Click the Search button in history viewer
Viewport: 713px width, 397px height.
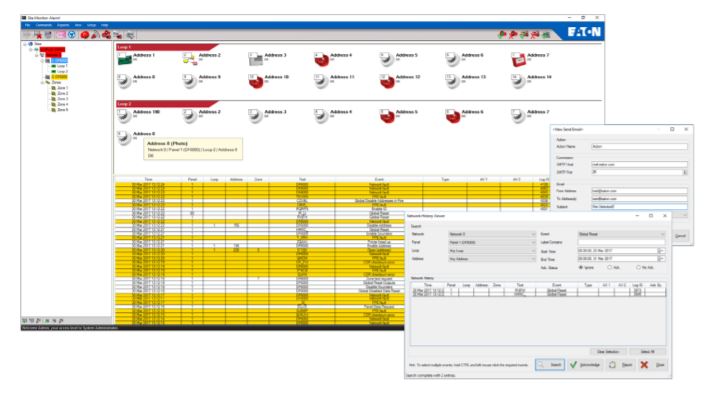tap(550, 365)
